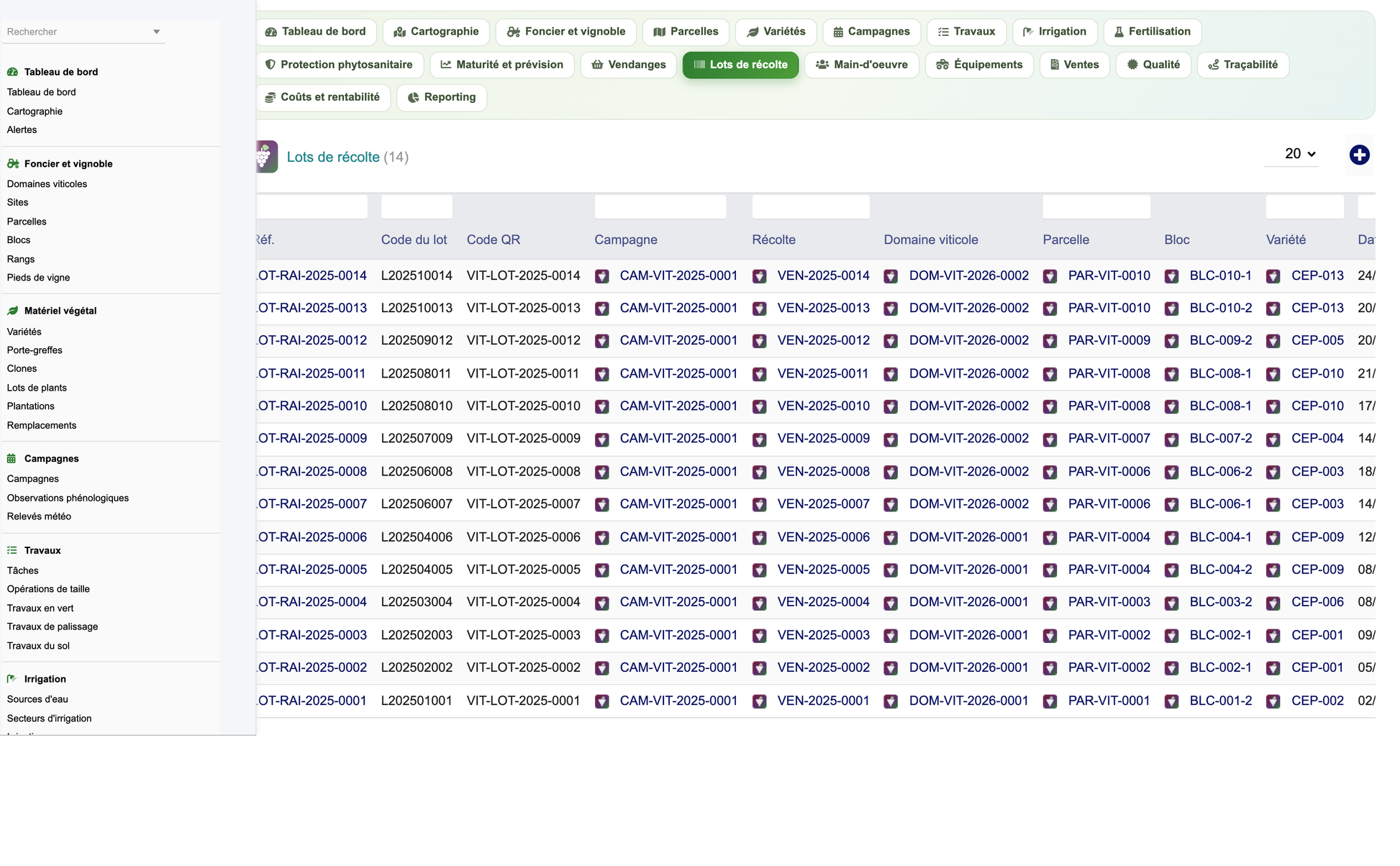Click campaign icon beside CAM-VIT-2025-0001 in row 0014

pyautogui.click(x=602, y=276)
